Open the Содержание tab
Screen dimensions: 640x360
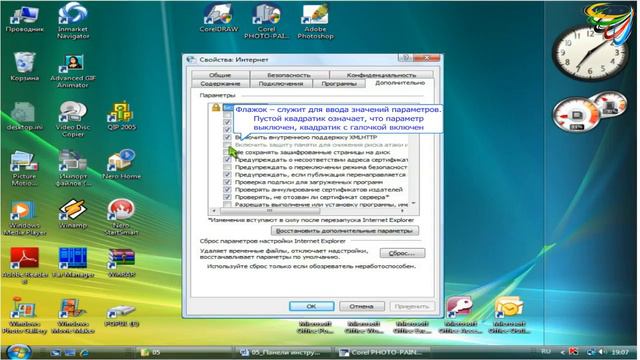point(220,83)
